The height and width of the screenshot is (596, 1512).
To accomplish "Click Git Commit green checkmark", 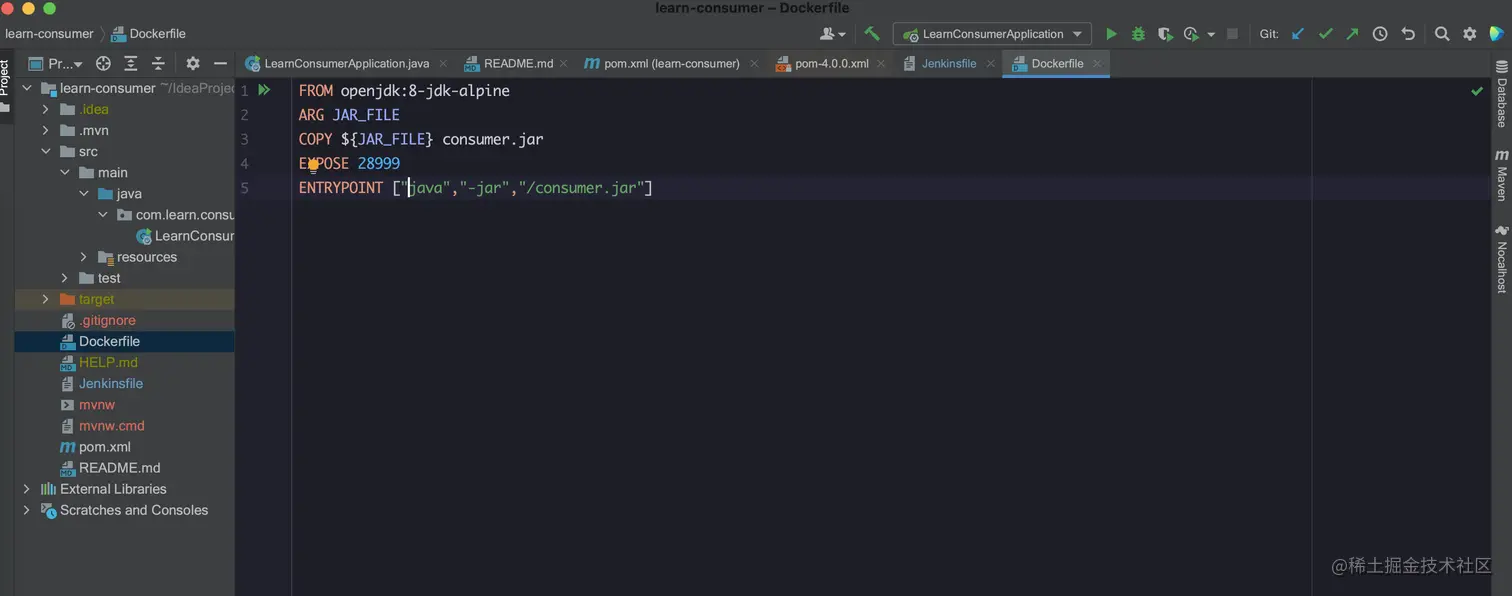I will pos(1326,34).
